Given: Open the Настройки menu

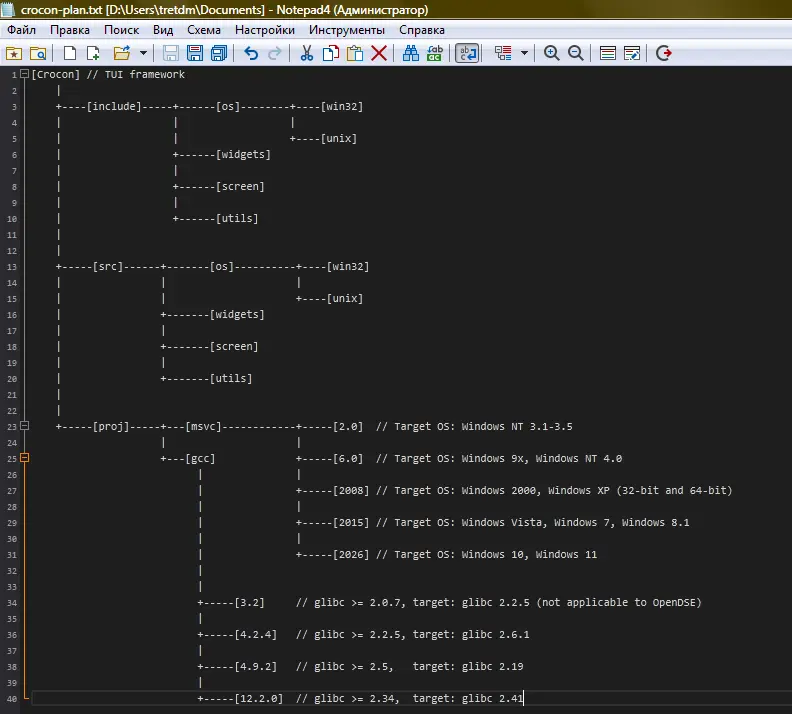Looking at the screenshot, I should tap(265, 30).
